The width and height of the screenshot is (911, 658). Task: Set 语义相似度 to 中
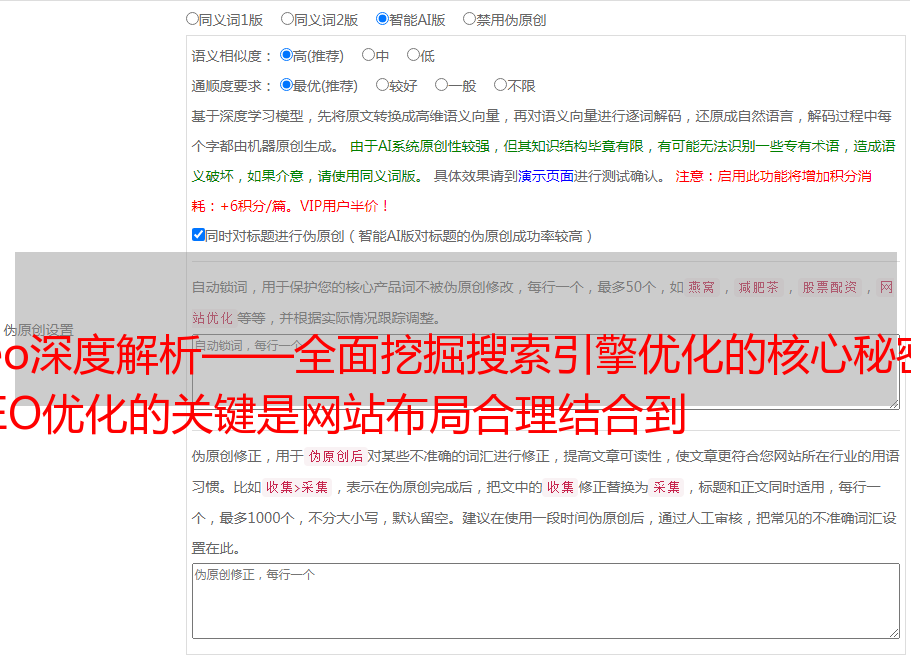tap(368, 55)
